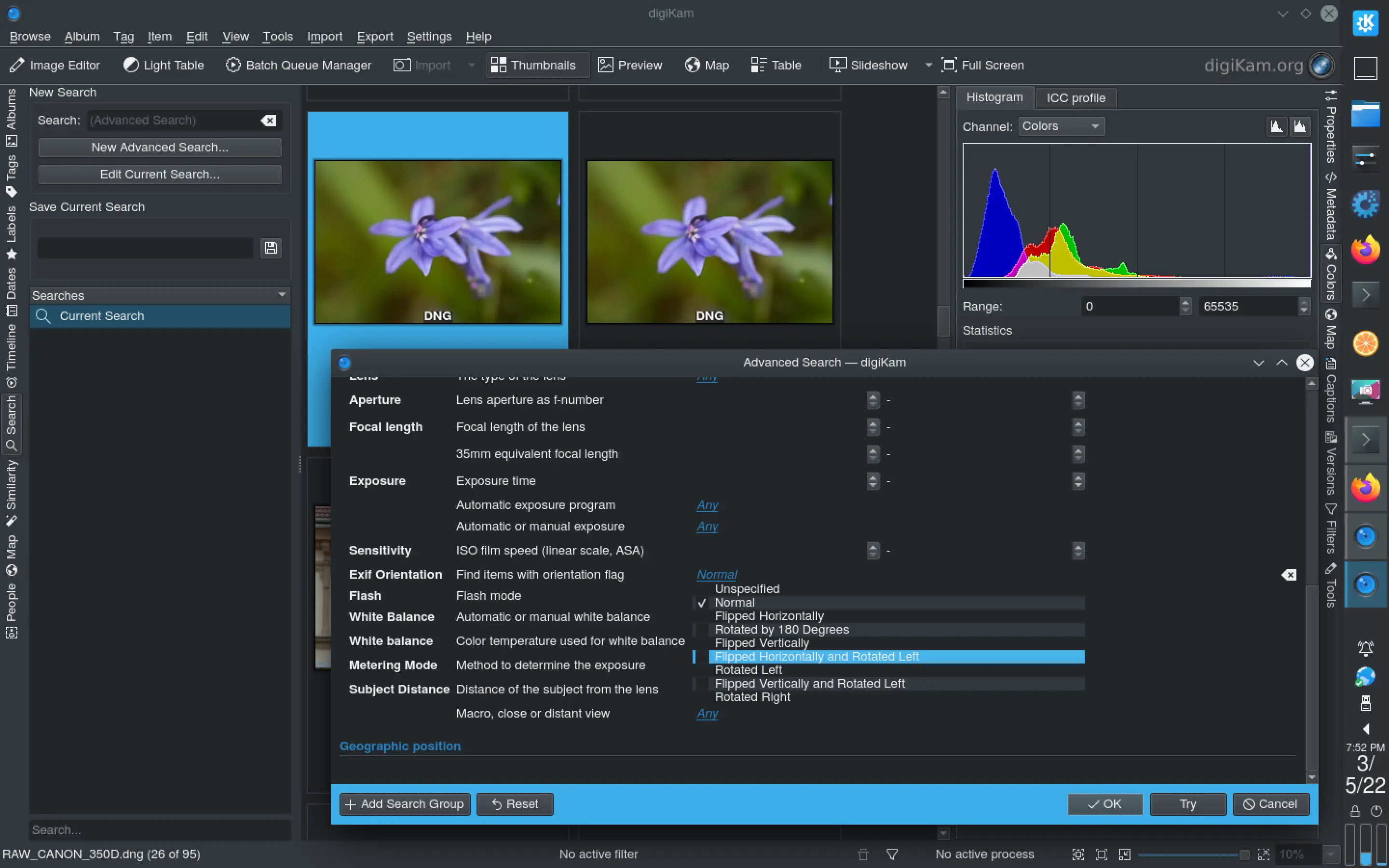Clear the Exif Orientation selection
The width and height of the screenshot is (1389, 868).
pos(1289,575)
